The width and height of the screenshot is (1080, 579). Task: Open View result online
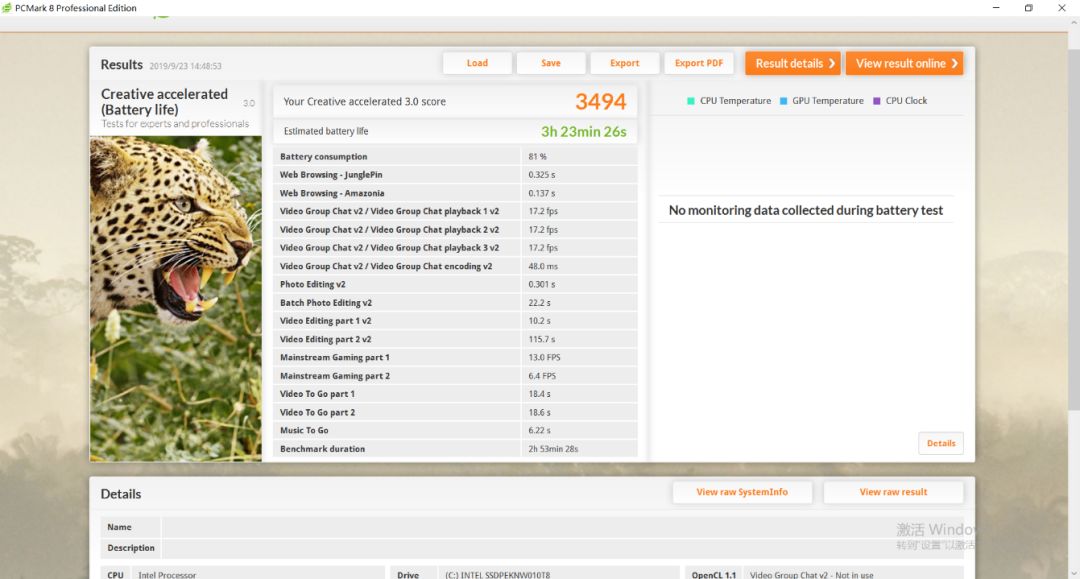click(904, 63)
